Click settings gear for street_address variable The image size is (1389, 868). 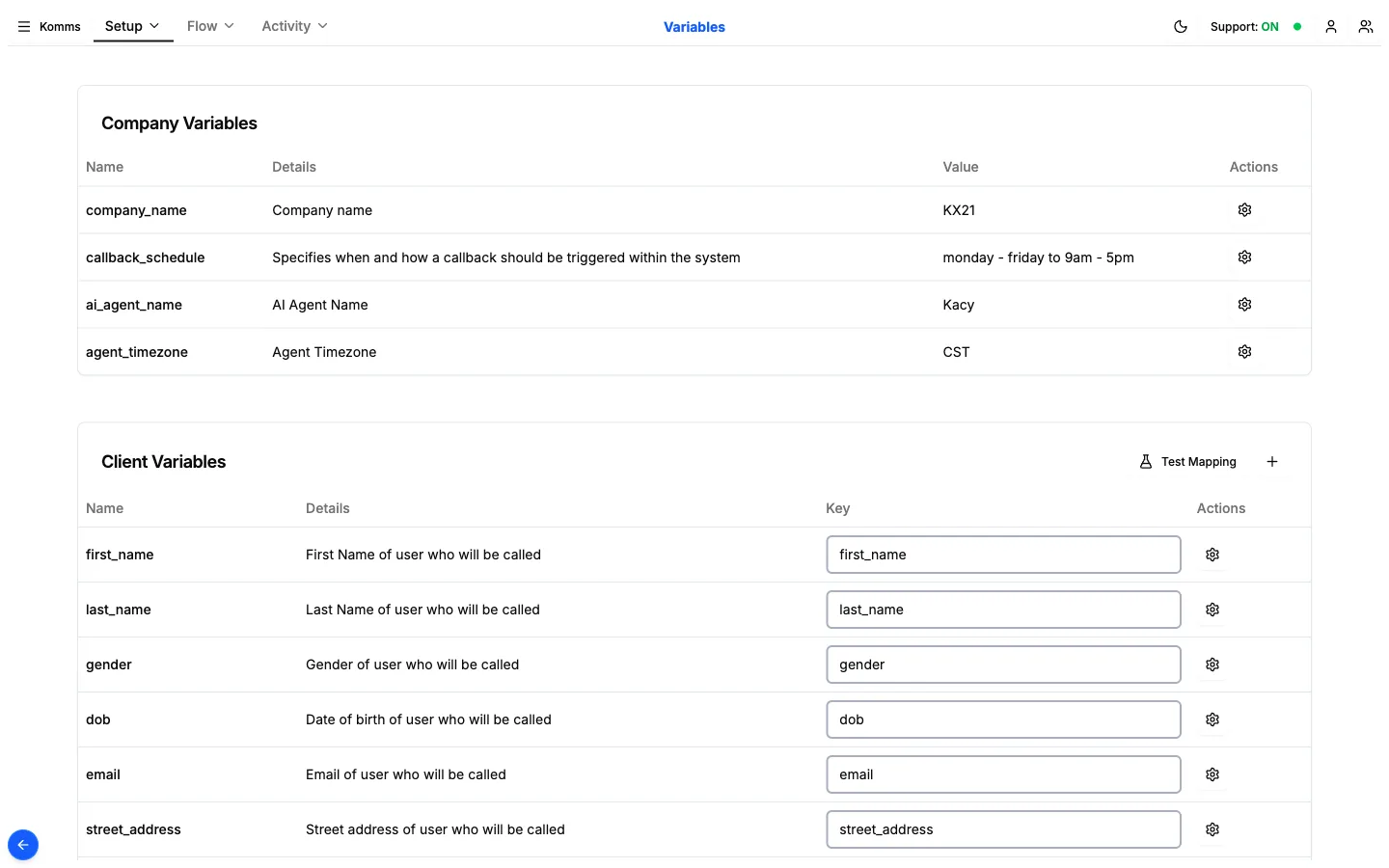[1212, 829]
